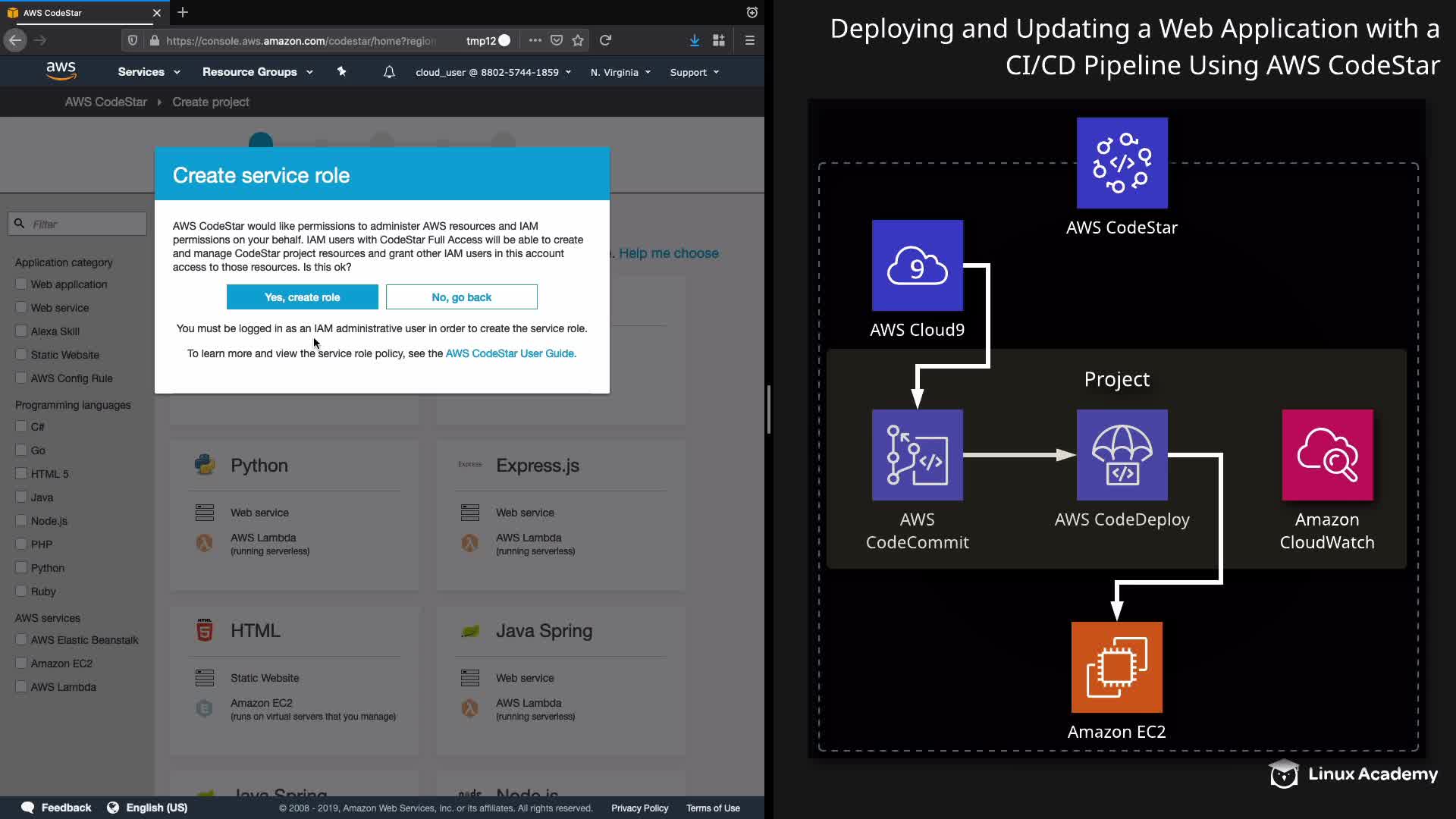
Task: Check the Web application checkbox
Action: (x=21, y=284)
